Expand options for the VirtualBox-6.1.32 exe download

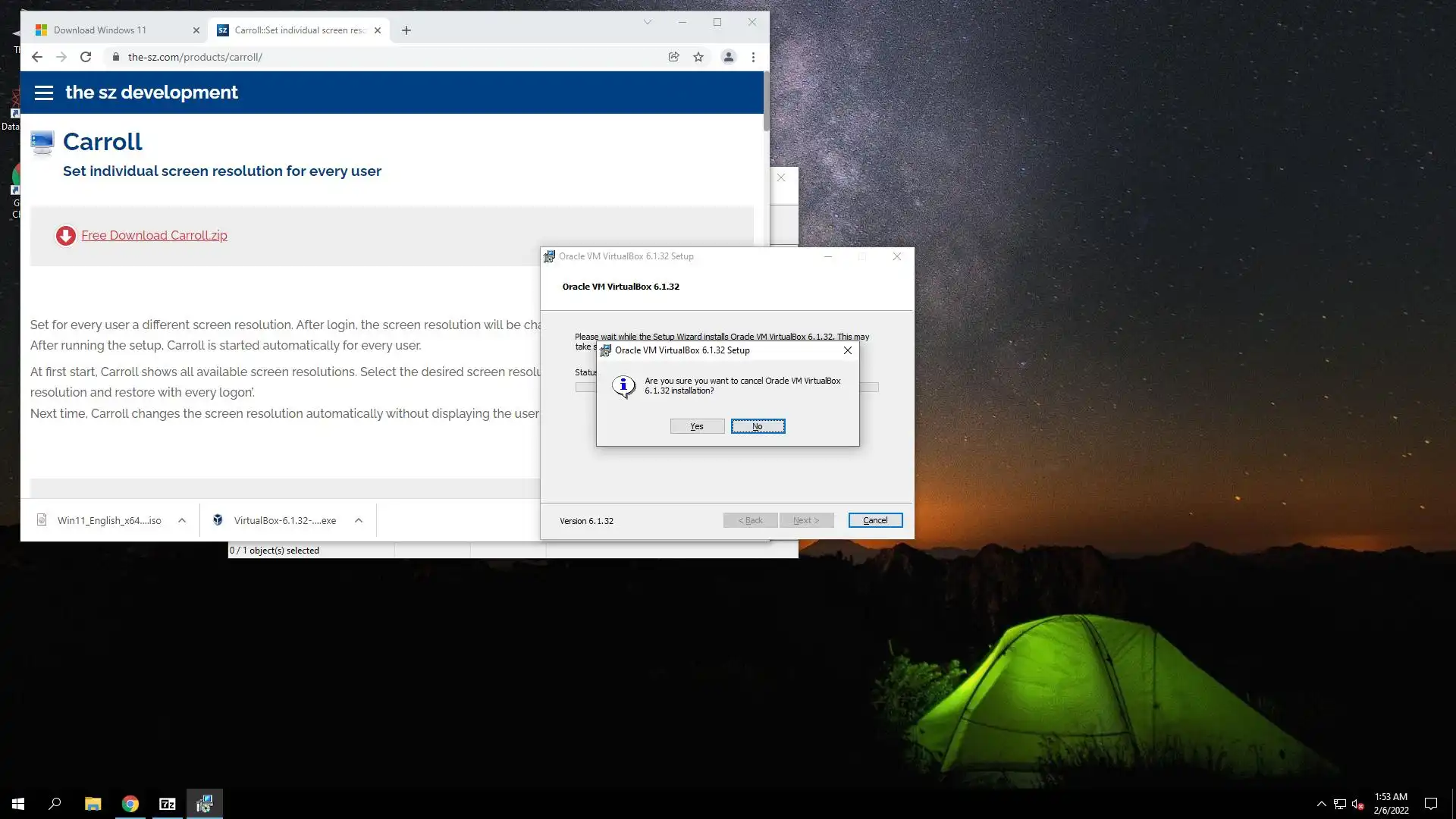pyautogui.click(x=359, y=520)
